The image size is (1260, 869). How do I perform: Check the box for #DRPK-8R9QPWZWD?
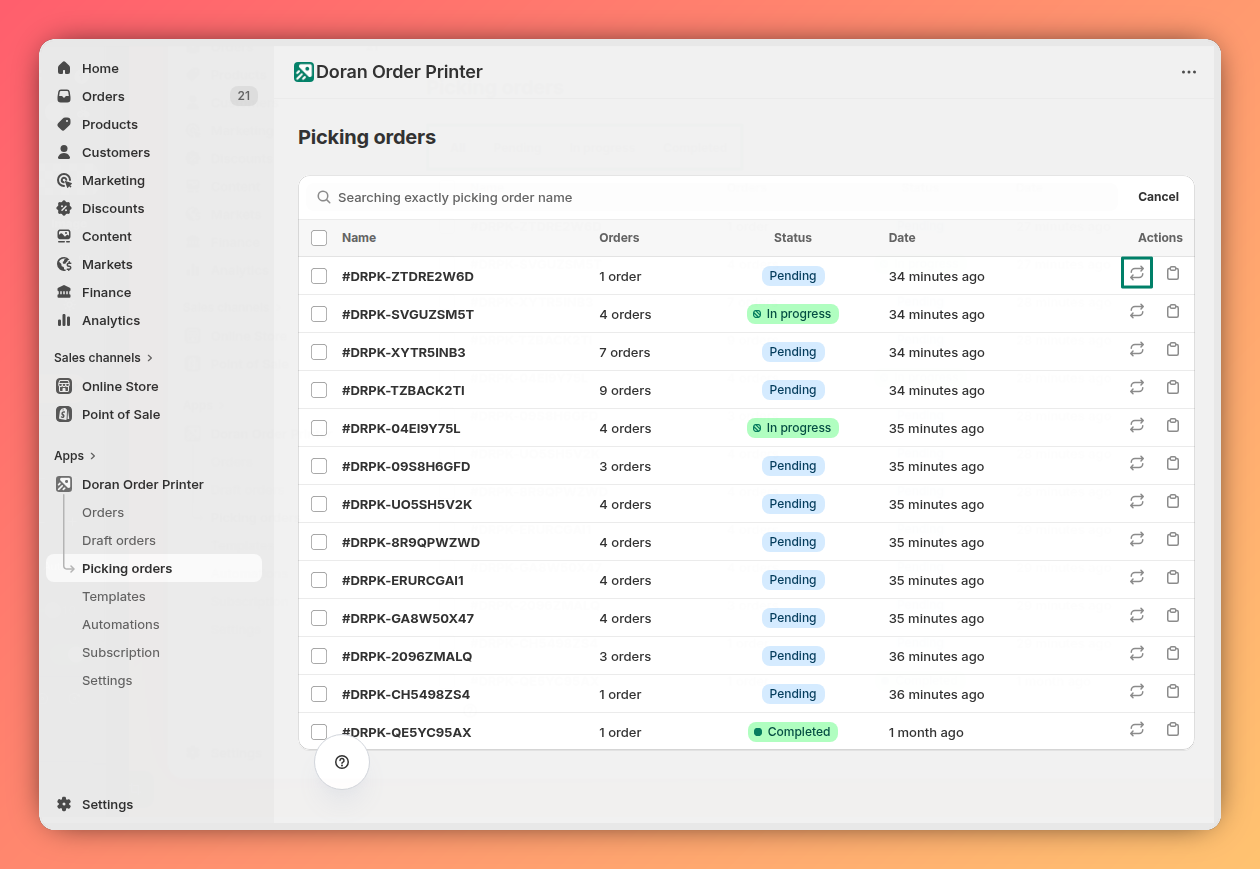[319, 542]
